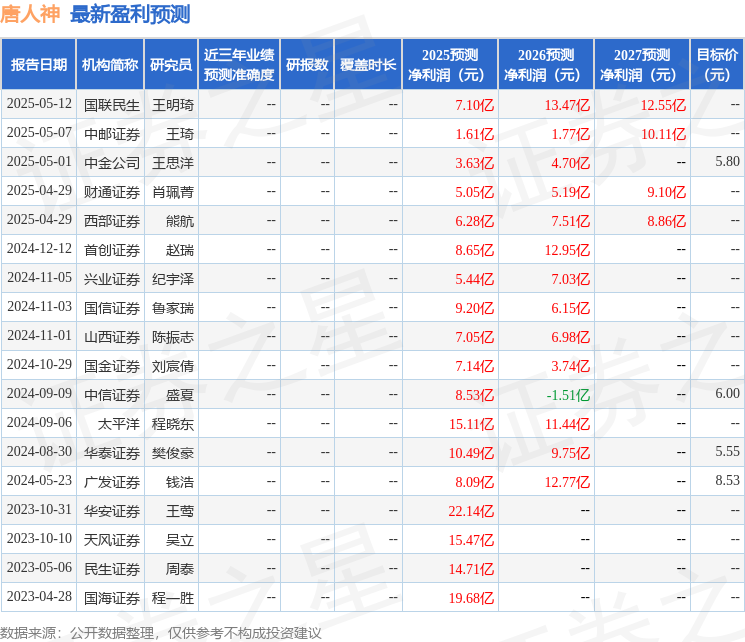Select analyst 王明琦

pyautogui.click(x=173, y=105)
